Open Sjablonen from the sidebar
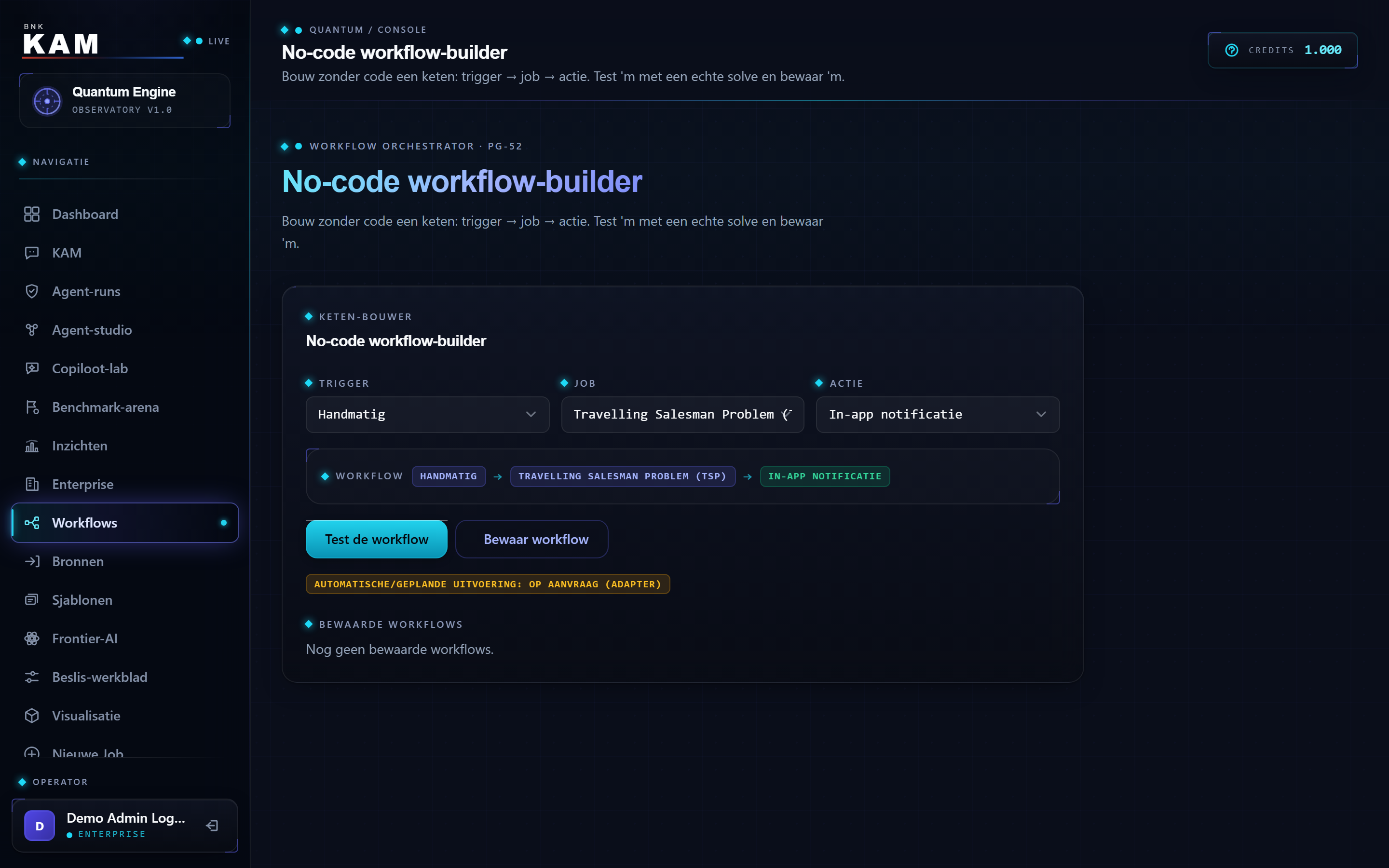 pyautogui.click(x=124, y=599)
